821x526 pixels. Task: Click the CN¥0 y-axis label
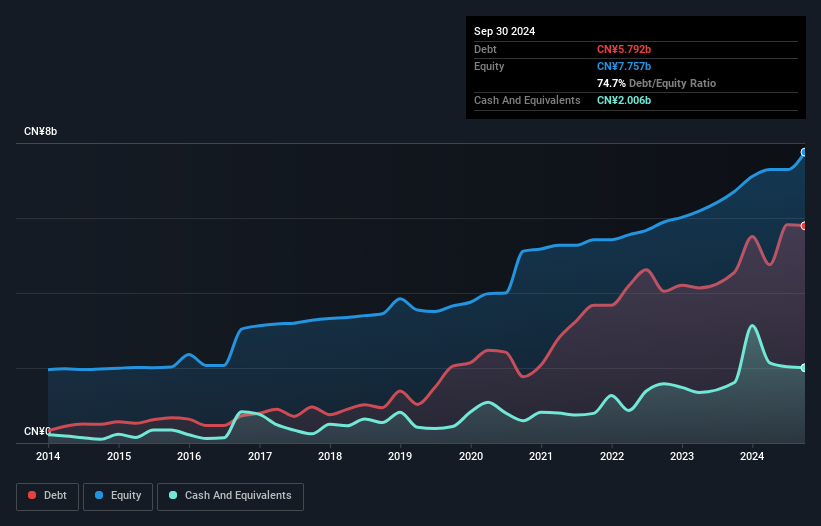point(37,431)
